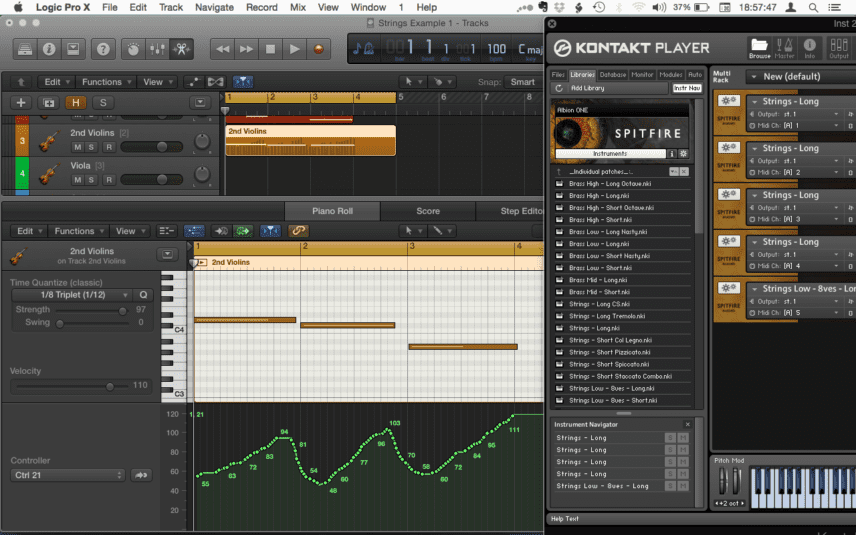Fast forward the playhead
The width and height of the screenshot is (856, 535).
click(247, 49)
